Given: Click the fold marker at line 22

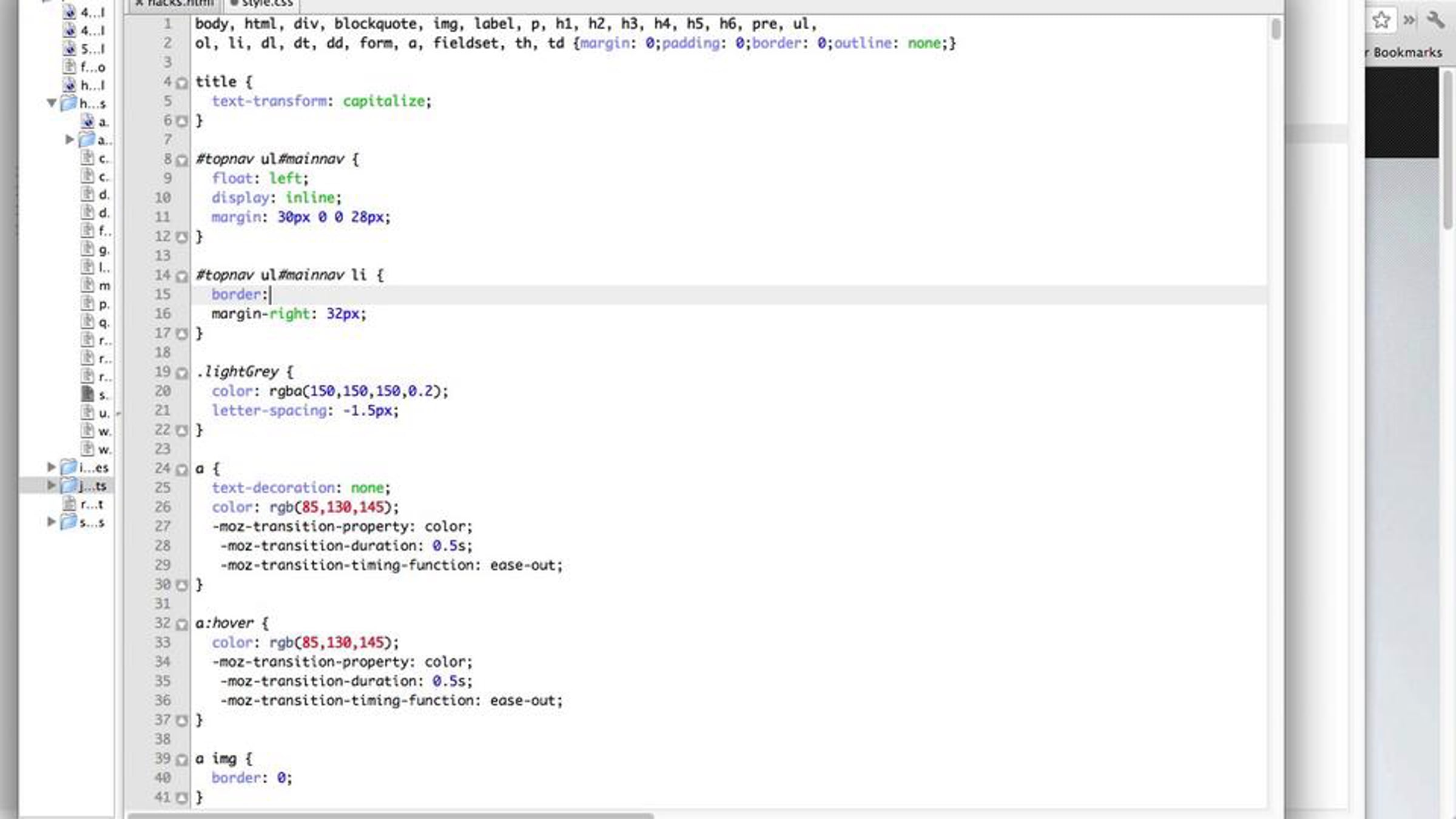Looking at the screenshot, I should (181, 431).
